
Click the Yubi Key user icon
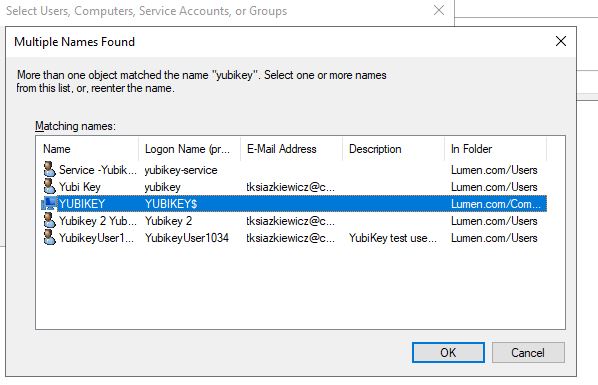(49, 187)
